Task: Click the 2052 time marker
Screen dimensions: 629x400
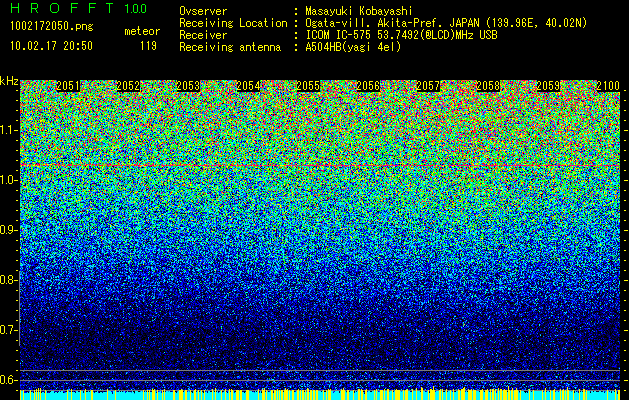Action: [128, 85]
